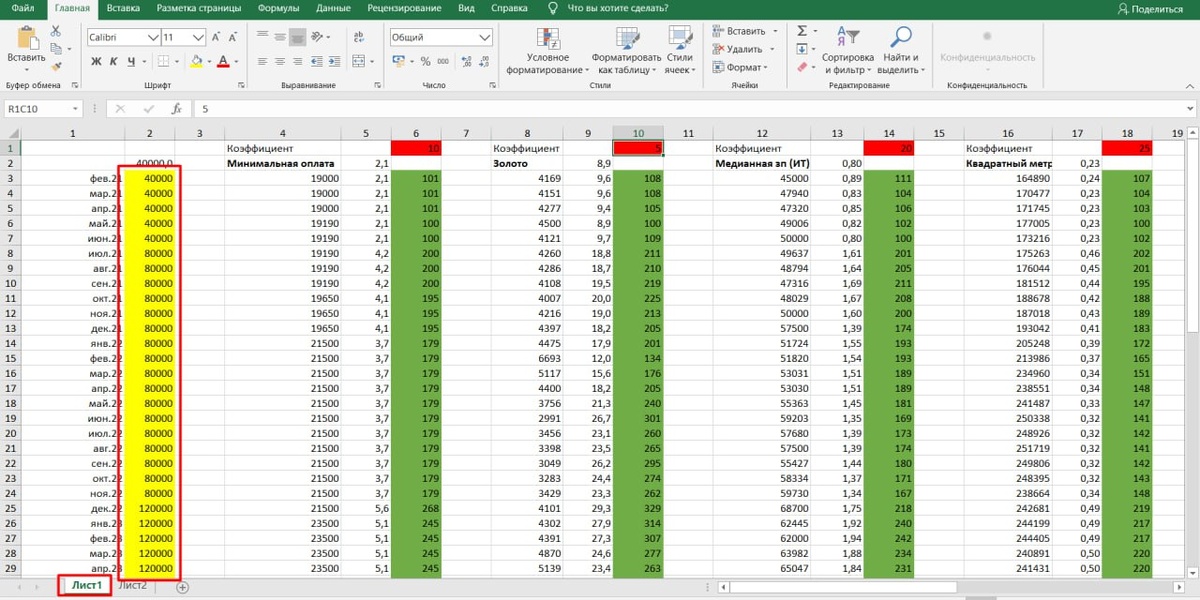Open Шрифт group dialog launcher
This screenshot has height=600, width=1200.
point(239,86)
